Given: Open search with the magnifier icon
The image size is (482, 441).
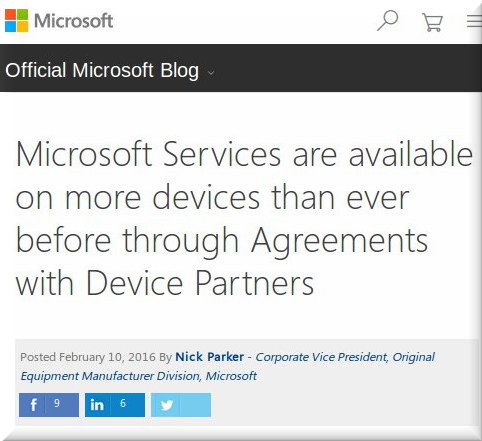Looking at the screenshot, I should tap(388, 21).
